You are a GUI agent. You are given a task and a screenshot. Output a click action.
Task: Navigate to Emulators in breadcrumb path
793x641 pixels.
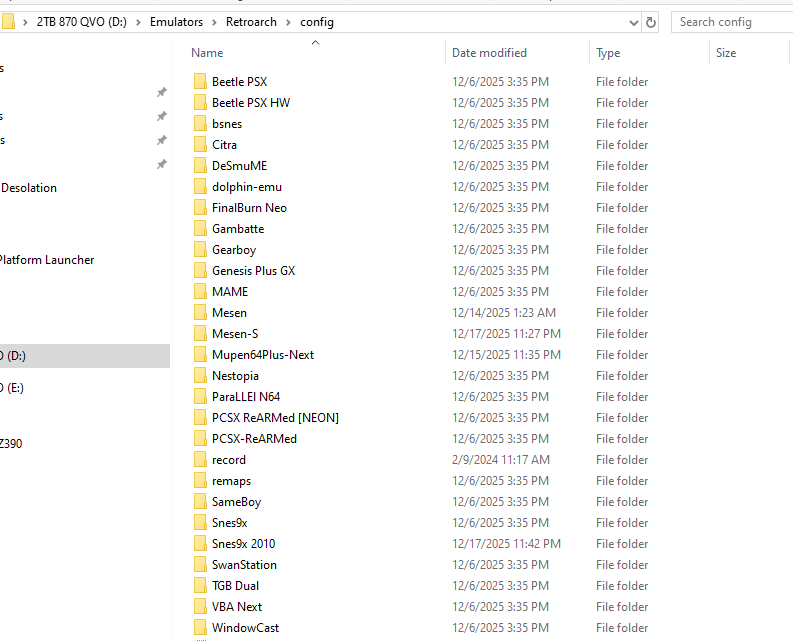click(176, 22)
